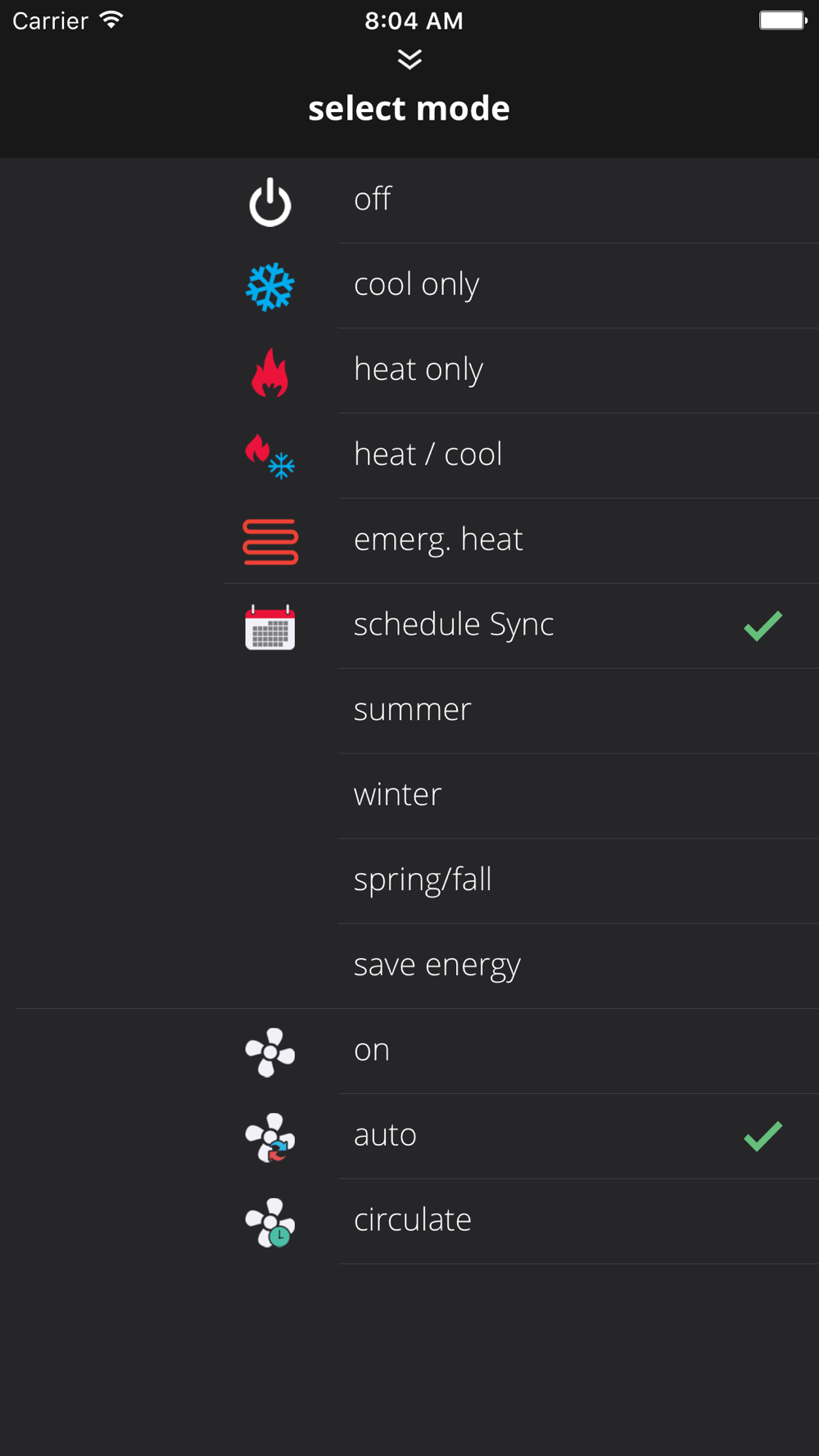
Task: Tap the flame and snowflake combo icon
Action: 270,457
